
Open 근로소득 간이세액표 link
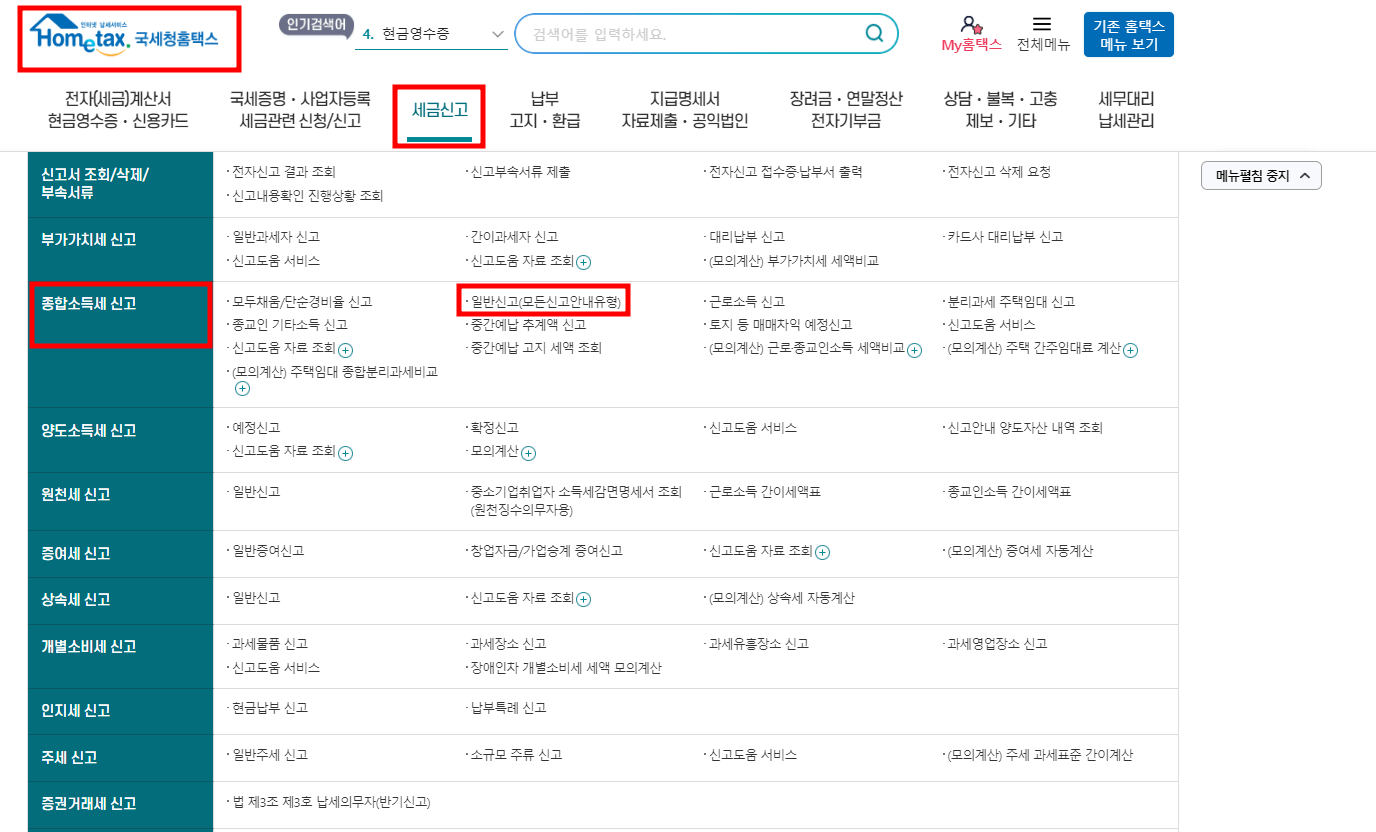pyautogui.click(x=764, y=492)
